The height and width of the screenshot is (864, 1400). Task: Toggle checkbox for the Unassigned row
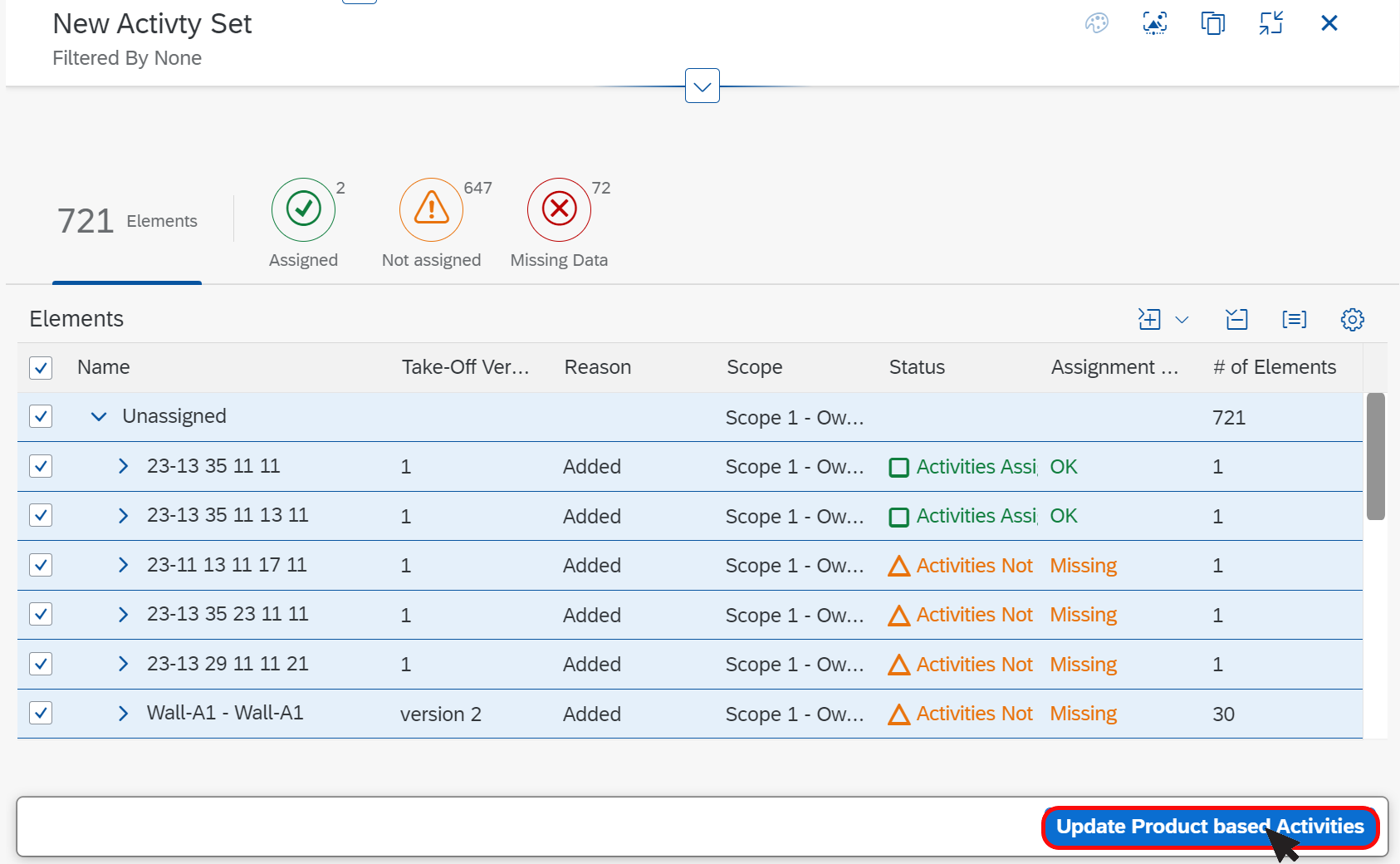[41, 416]
